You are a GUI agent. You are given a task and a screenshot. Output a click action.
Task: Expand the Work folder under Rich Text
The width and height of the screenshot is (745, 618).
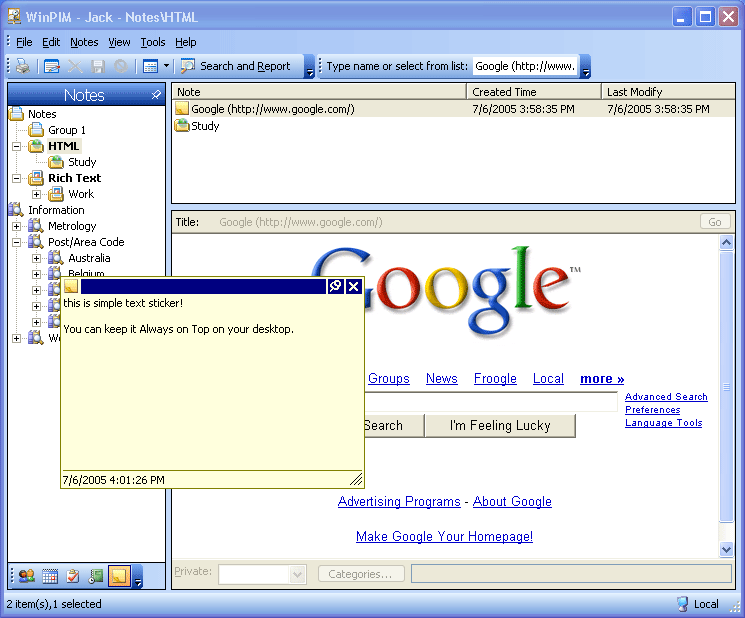[x=37, y=194]
